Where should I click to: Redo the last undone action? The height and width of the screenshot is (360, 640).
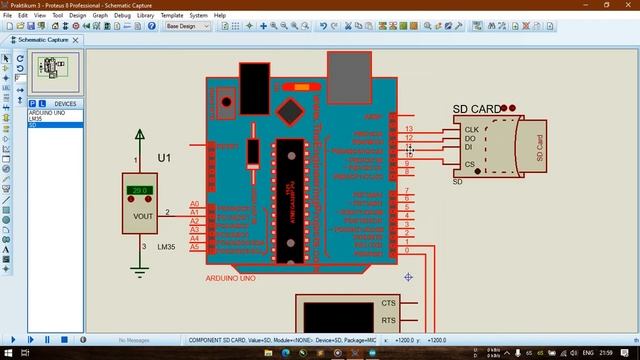[334, 26]
